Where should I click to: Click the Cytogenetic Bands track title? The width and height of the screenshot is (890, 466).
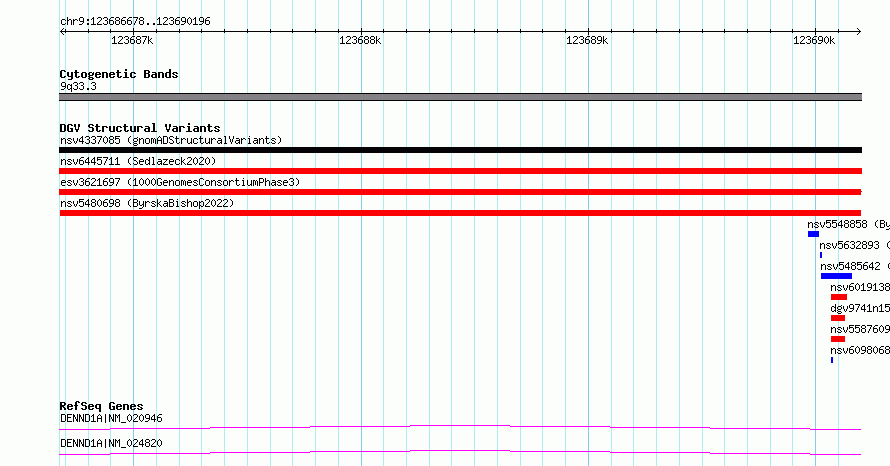pyautogui.click(x=119, y=74)
